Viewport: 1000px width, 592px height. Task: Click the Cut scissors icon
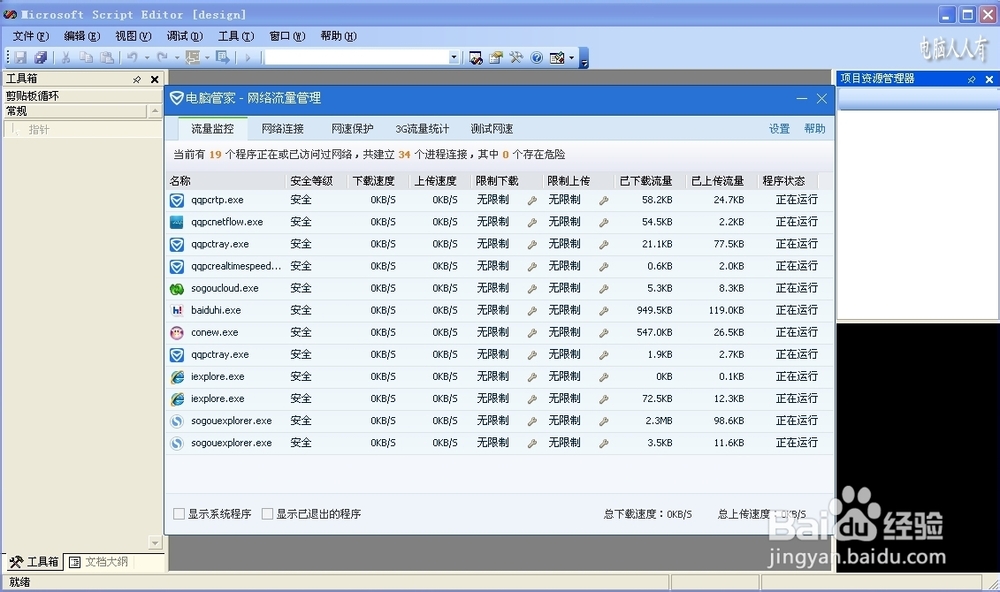pyautogui.click(x=66, y=57)
